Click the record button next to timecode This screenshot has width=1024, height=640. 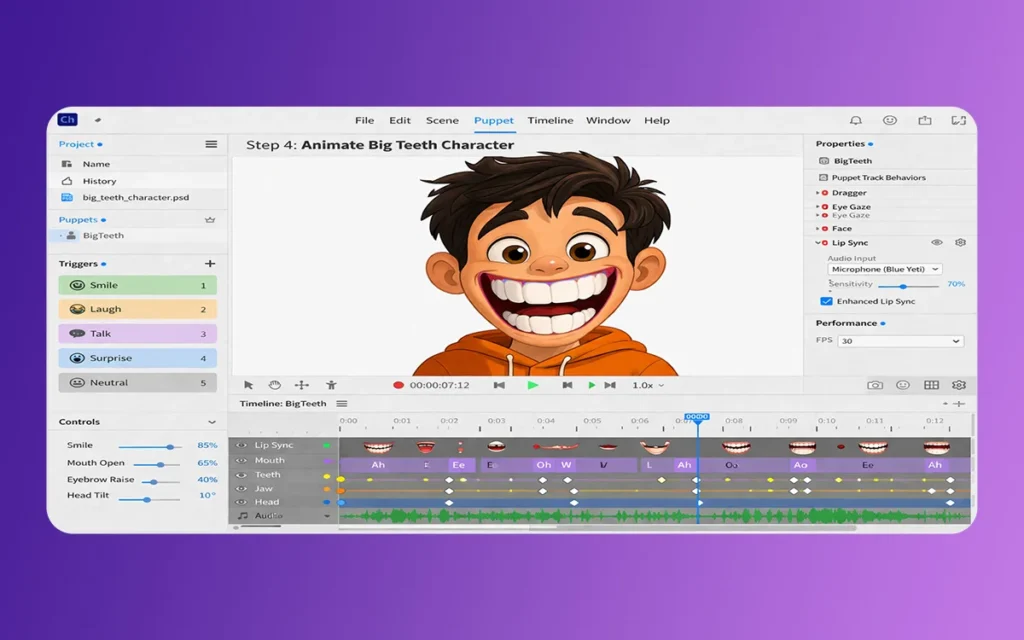[398, 385]
